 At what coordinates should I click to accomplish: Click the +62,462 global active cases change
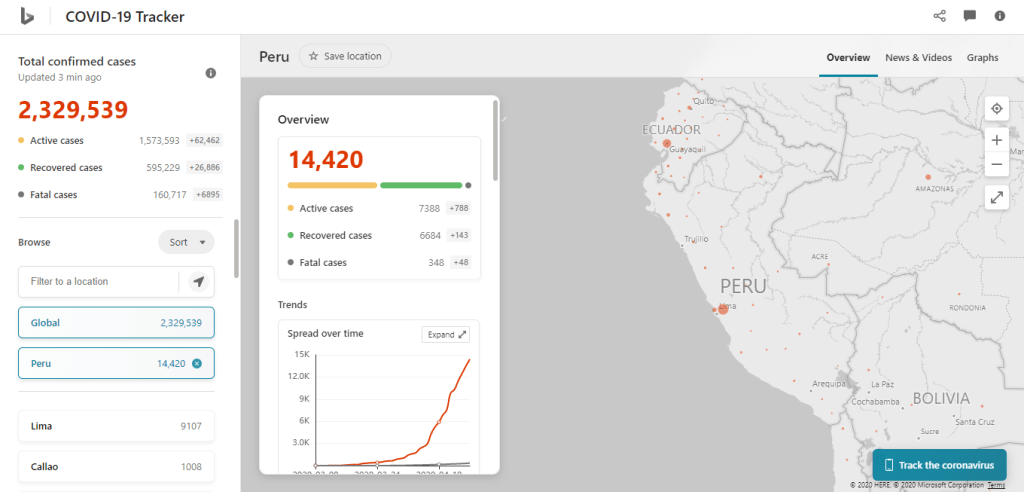pyautogui.click(x=204, y=140)
